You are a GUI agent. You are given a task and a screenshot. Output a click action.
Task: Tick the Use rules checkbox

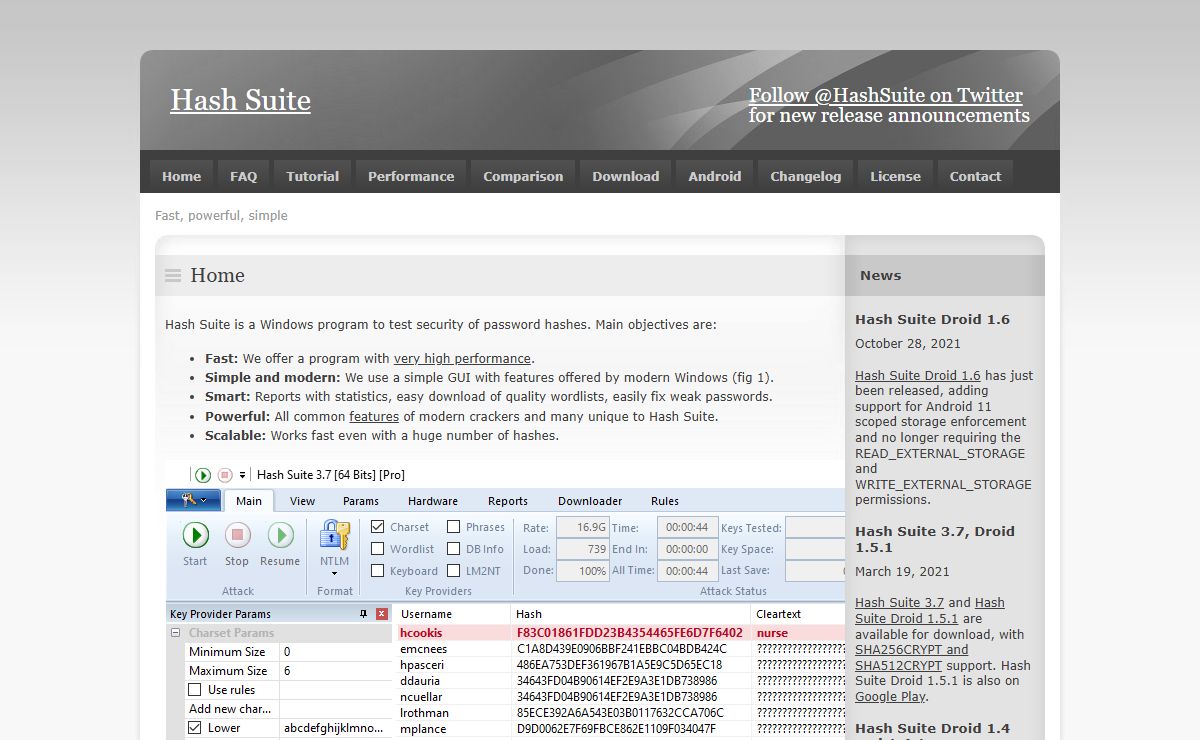[x=195, y=690]
